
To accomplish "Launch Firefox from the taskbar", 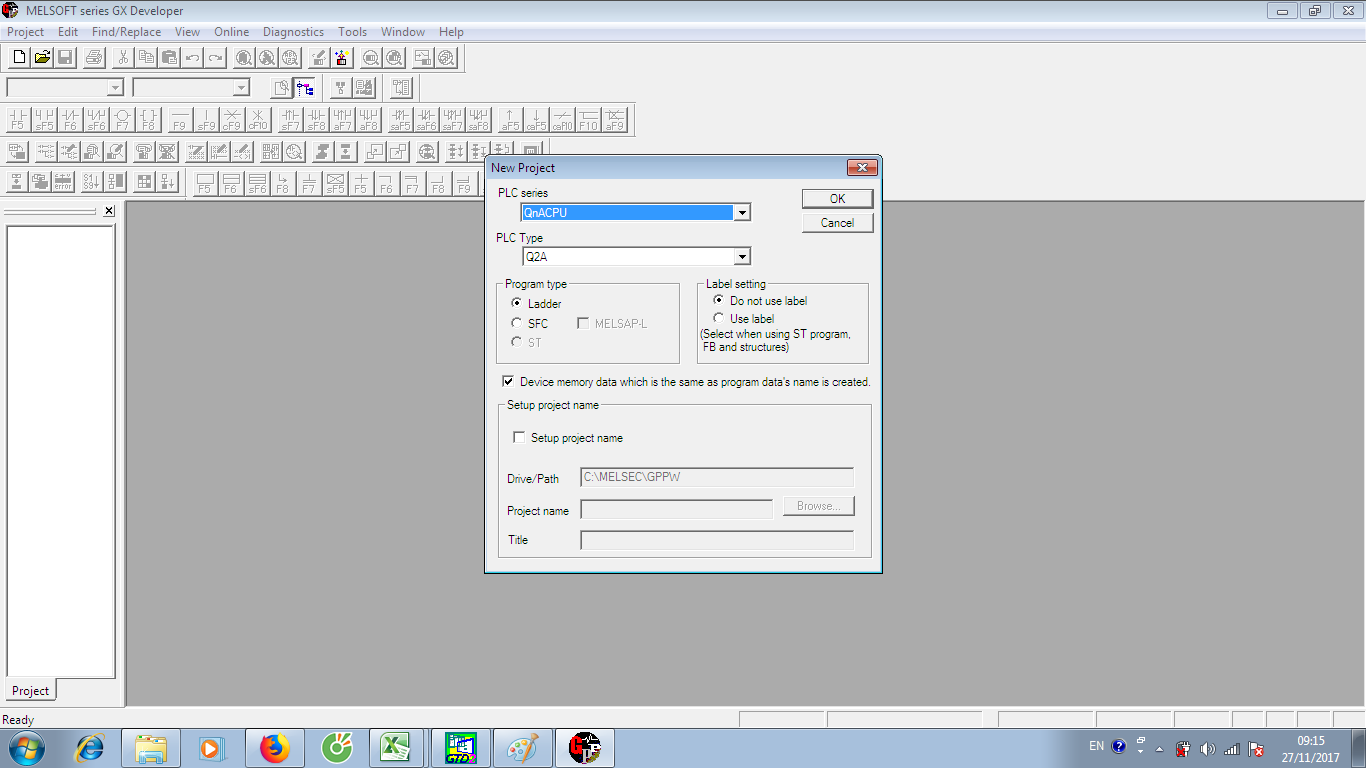I will (x=274, y=748).
